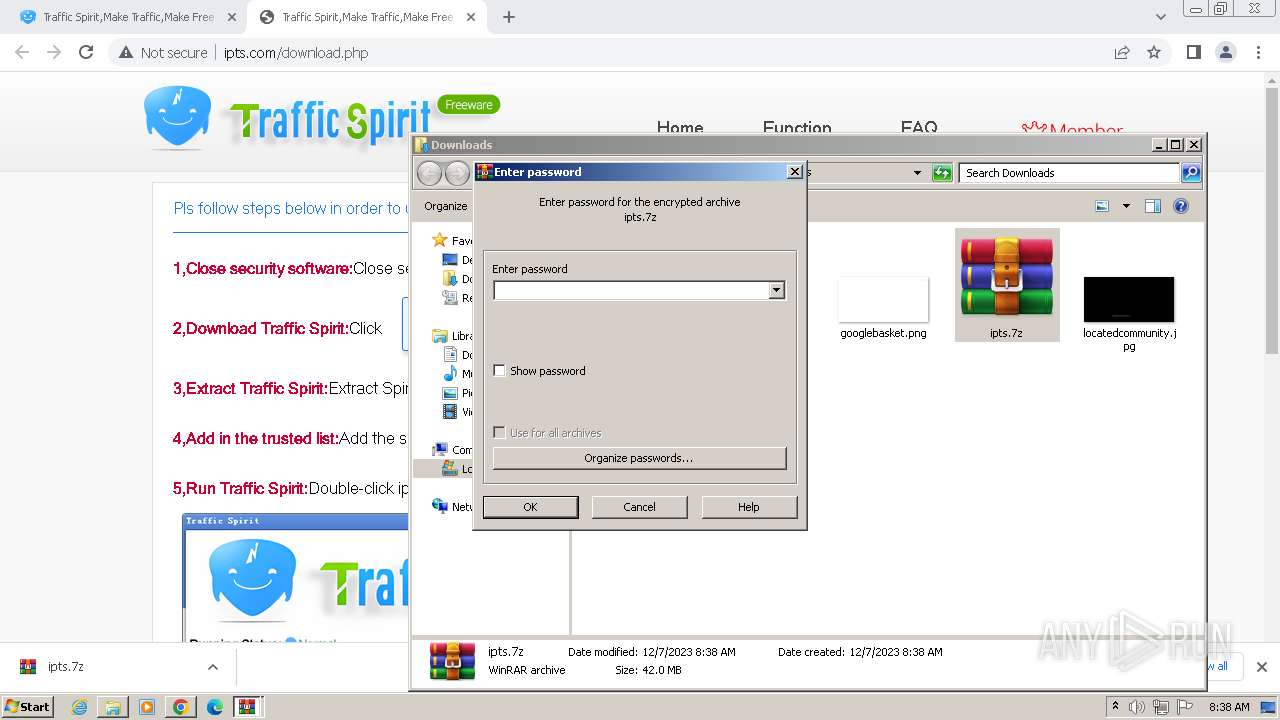Viewport: 1280px width, 720px height.
Task: Share this page using share icon
Action: pos(1122,52)
